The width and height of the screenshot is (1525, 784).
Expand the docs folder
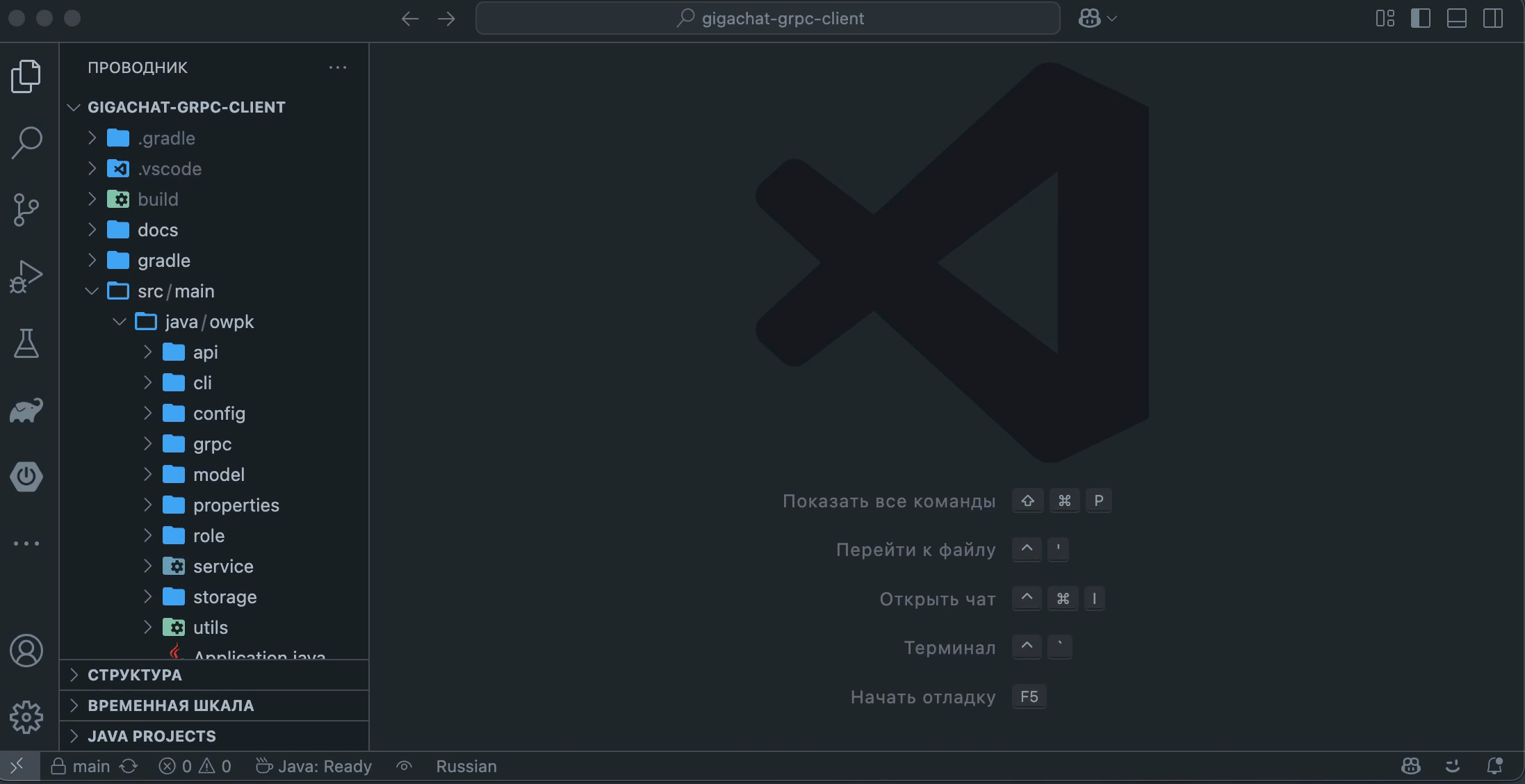click(157, 230)
